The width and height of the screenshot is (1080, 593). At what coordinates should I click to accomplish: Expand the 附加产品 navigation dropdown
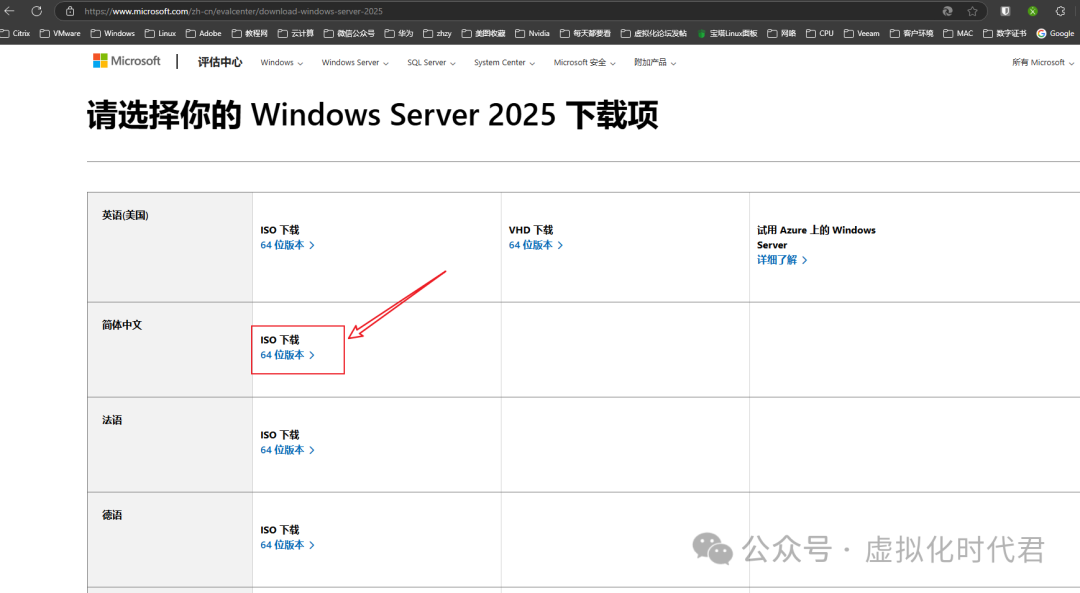pyautogui.click(x=655, y=63)
